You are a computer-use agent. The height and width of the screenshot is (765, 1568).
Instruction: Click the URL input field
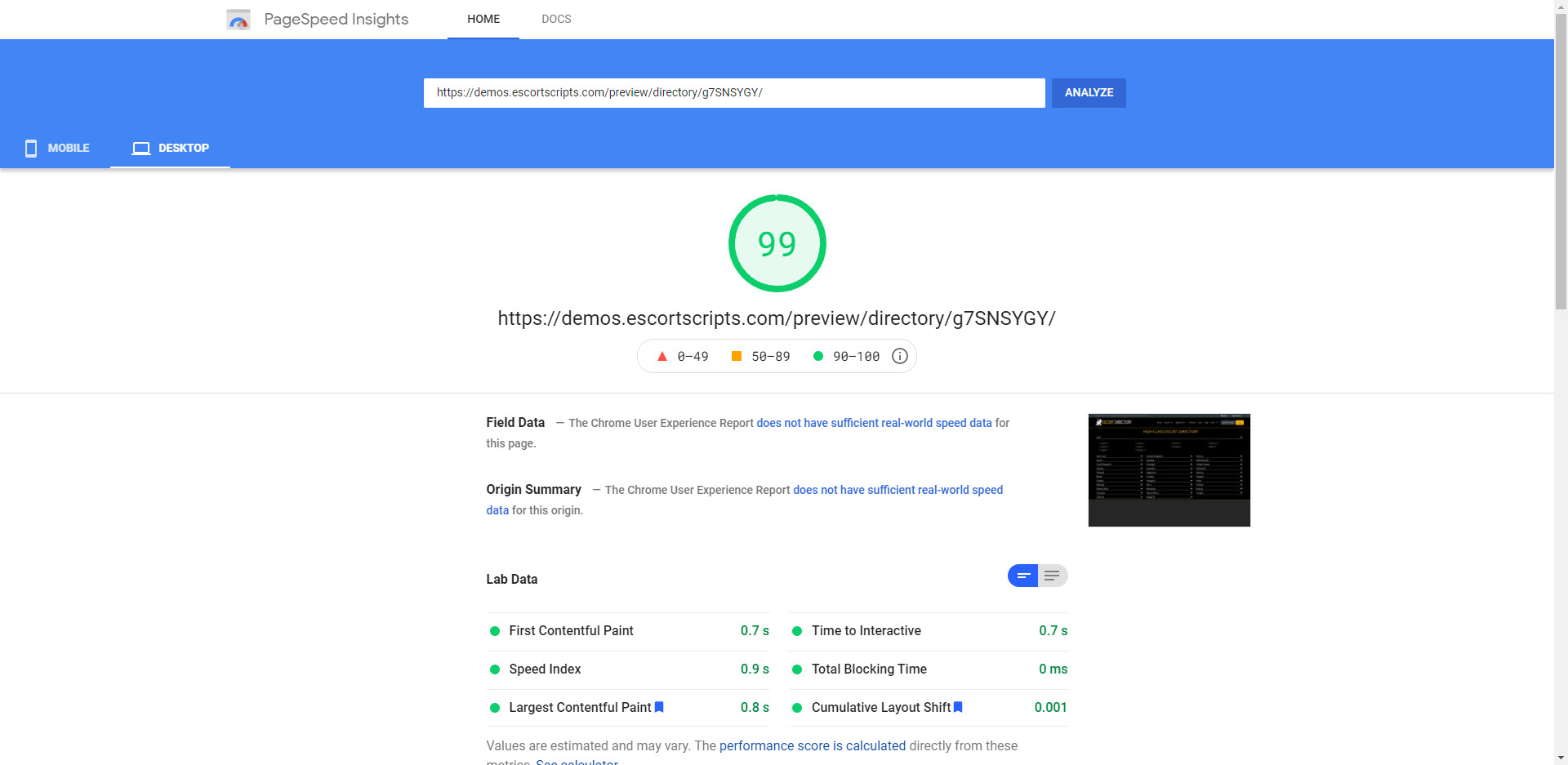(x=734, y=92)
